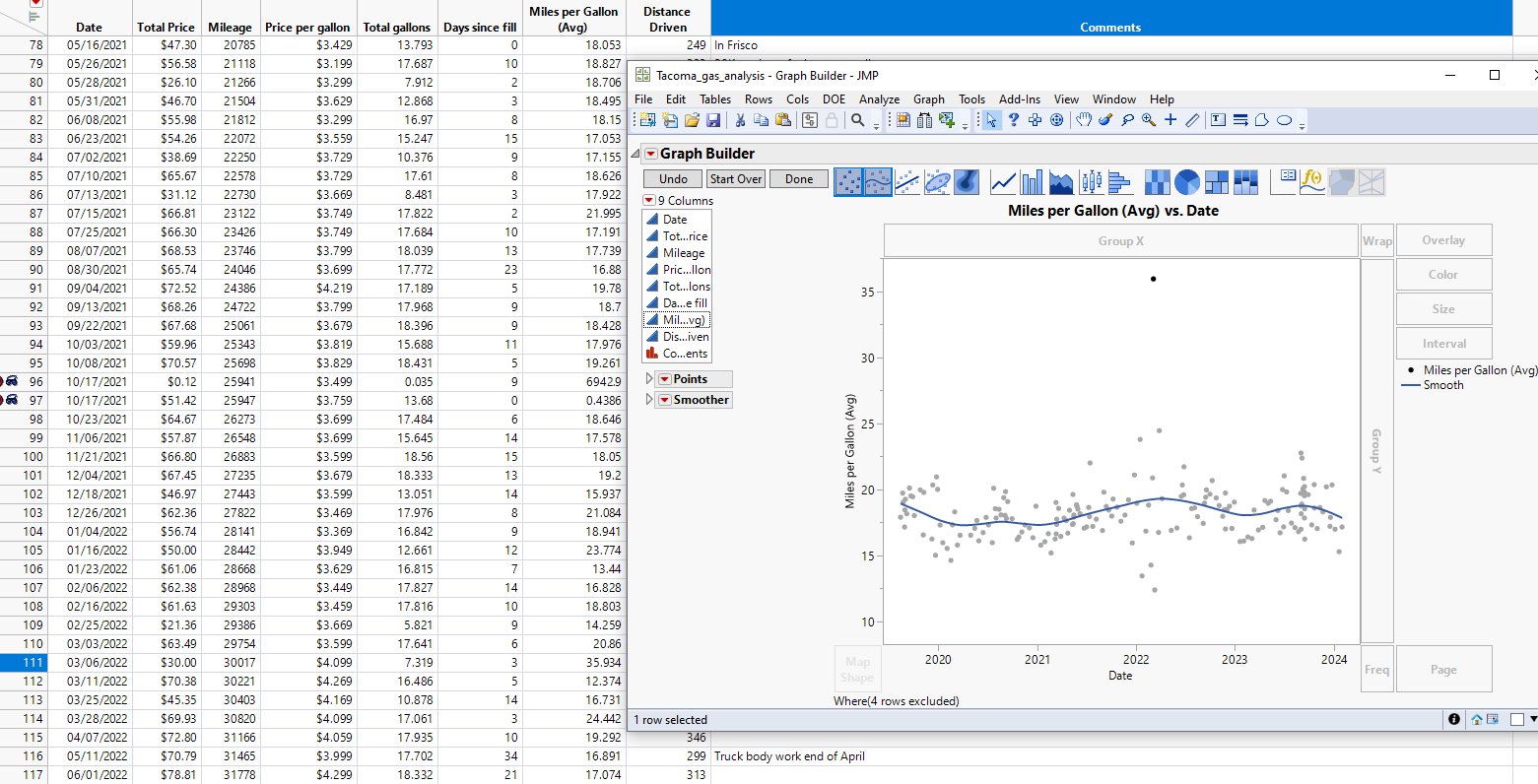
Task: Select the Date column in the column list
Action: click(677, 220)
